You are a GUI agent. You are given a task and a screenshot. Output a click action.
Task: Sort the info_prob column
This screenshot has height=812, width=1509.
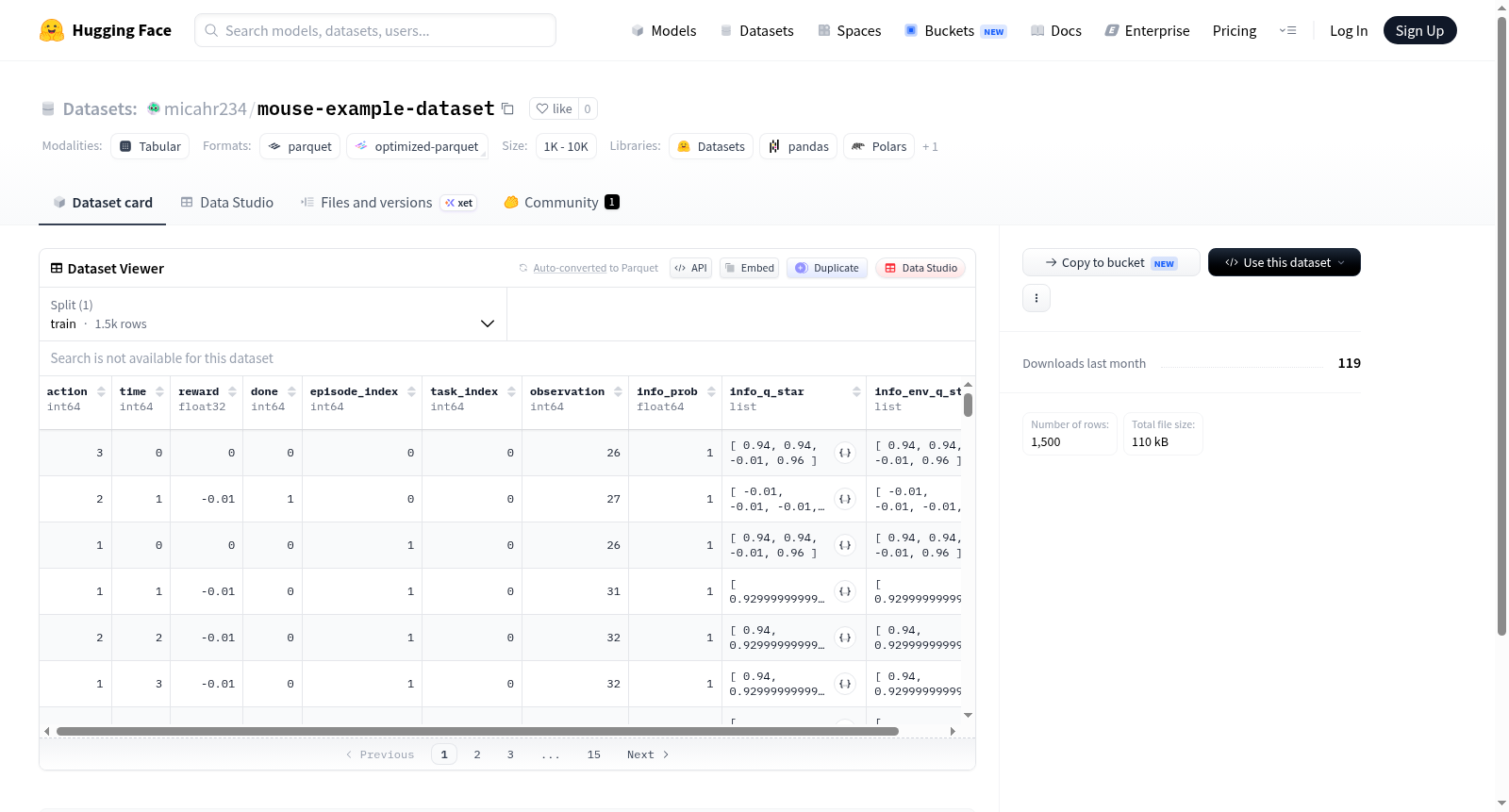[711, 391]
